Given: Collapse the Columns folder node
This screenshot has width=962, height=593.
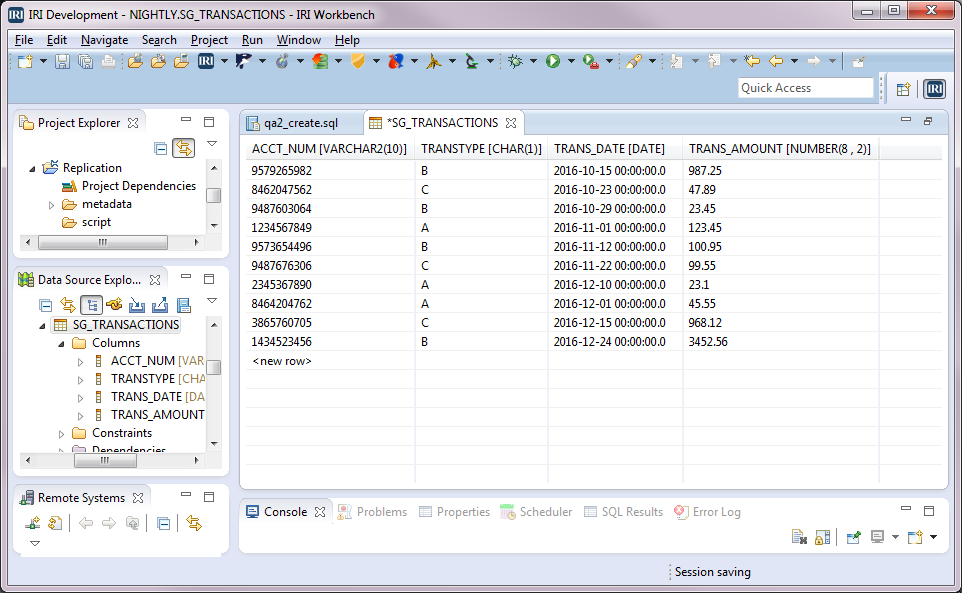Looking at the screenshot, I should (61, 343).
